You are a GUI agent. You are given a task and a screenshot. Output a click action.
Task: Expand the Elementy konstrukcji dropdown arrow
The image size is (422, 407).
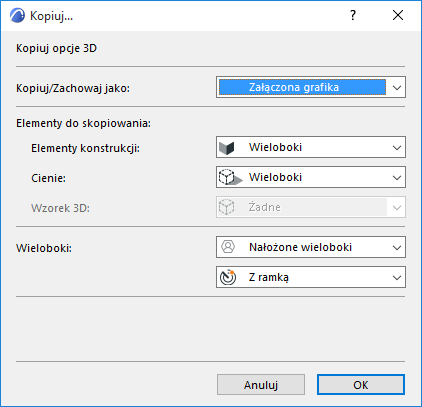tap(397, 148)
